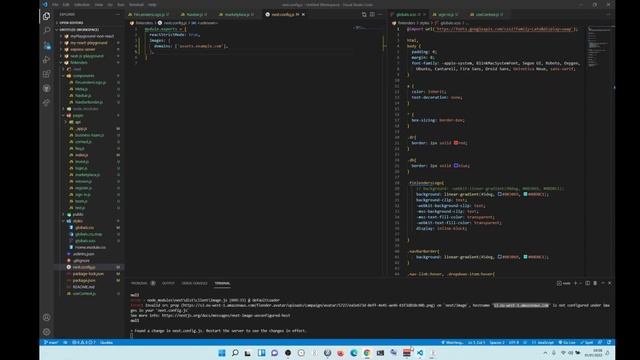Switch to the marketplace.js editor tab

(x=237, y=14)
